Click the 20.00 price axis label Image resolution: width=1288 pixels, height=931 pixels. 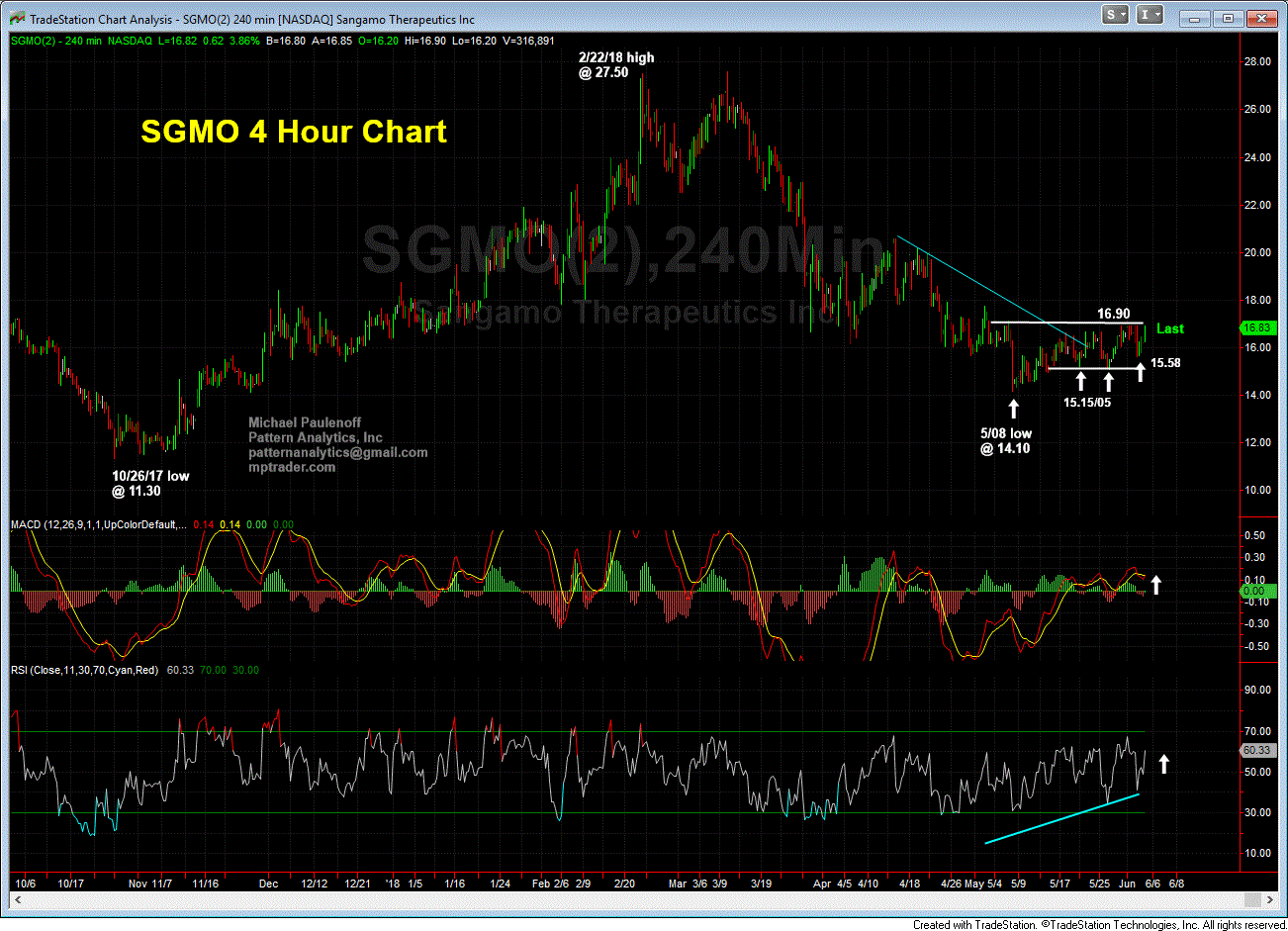[1257, 252]
